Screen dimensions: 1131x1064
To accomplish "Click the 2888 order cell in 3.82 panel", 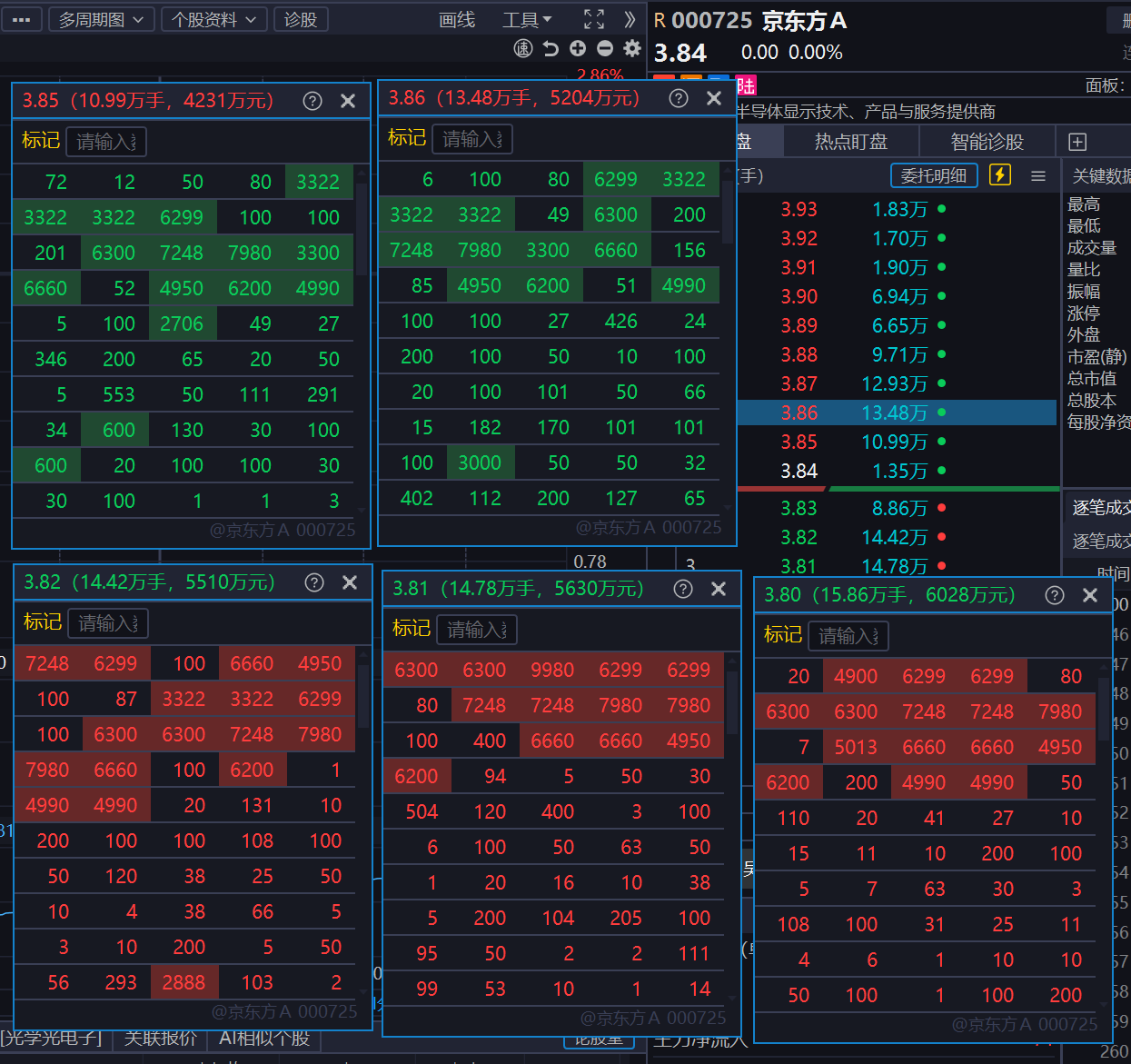I will [184, 982].
